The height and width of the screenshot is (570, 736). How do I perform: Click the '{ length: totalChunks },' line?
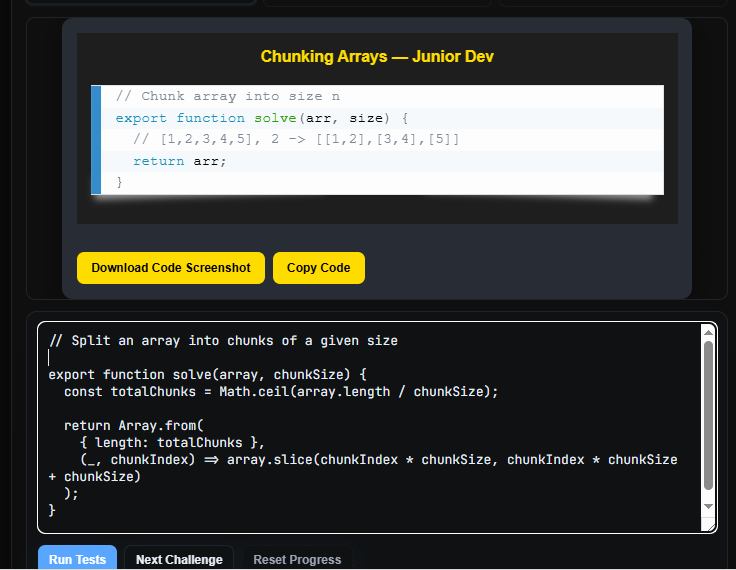coord(172,442)
